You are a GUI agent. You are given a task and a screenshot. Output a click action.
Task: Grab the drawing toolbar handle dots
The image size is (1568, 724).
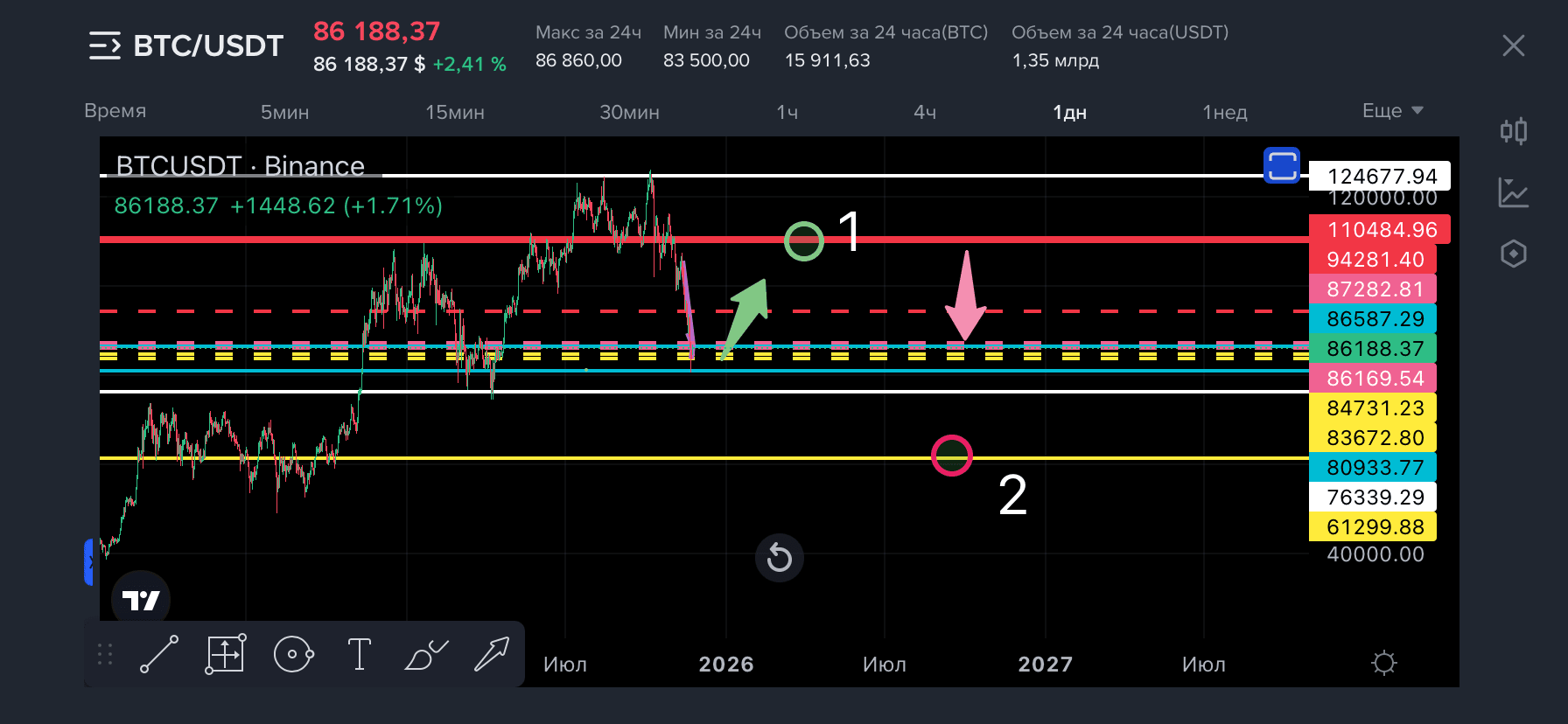[105, 654]
